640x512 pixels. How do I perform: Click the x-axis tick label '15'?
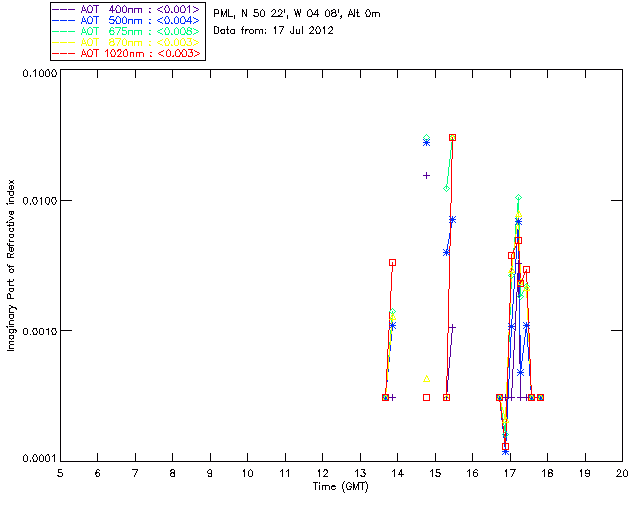435,473
